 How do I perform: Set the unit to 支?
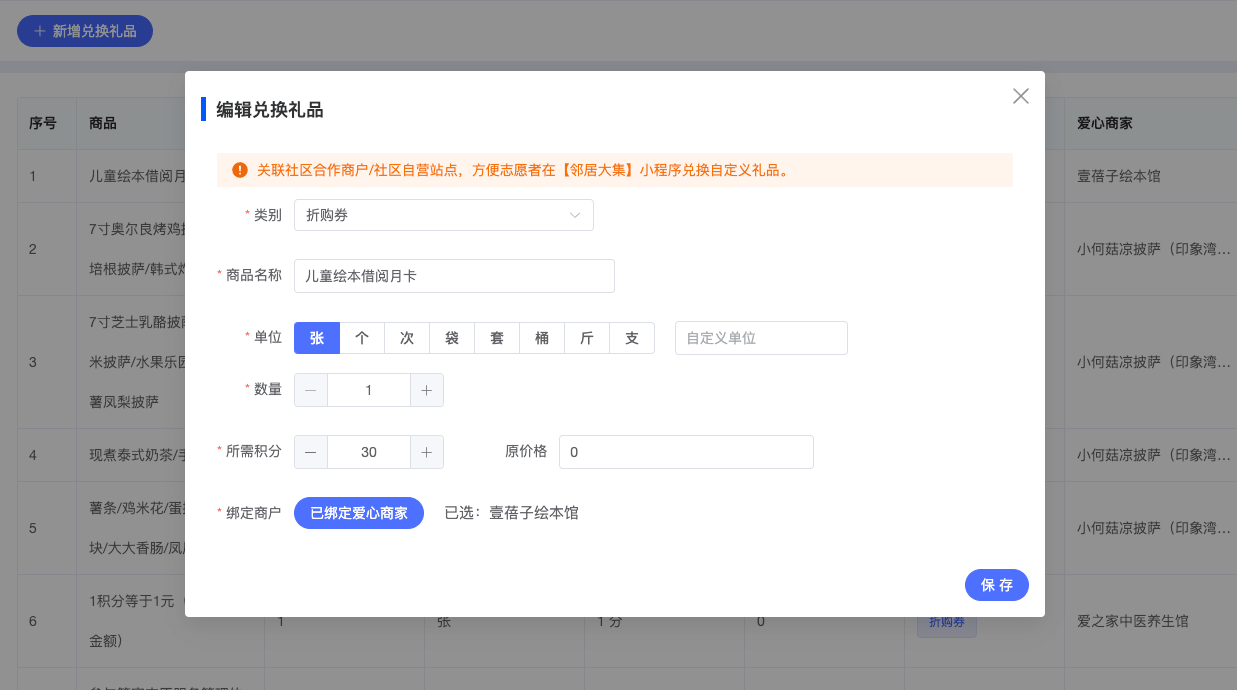632,338
